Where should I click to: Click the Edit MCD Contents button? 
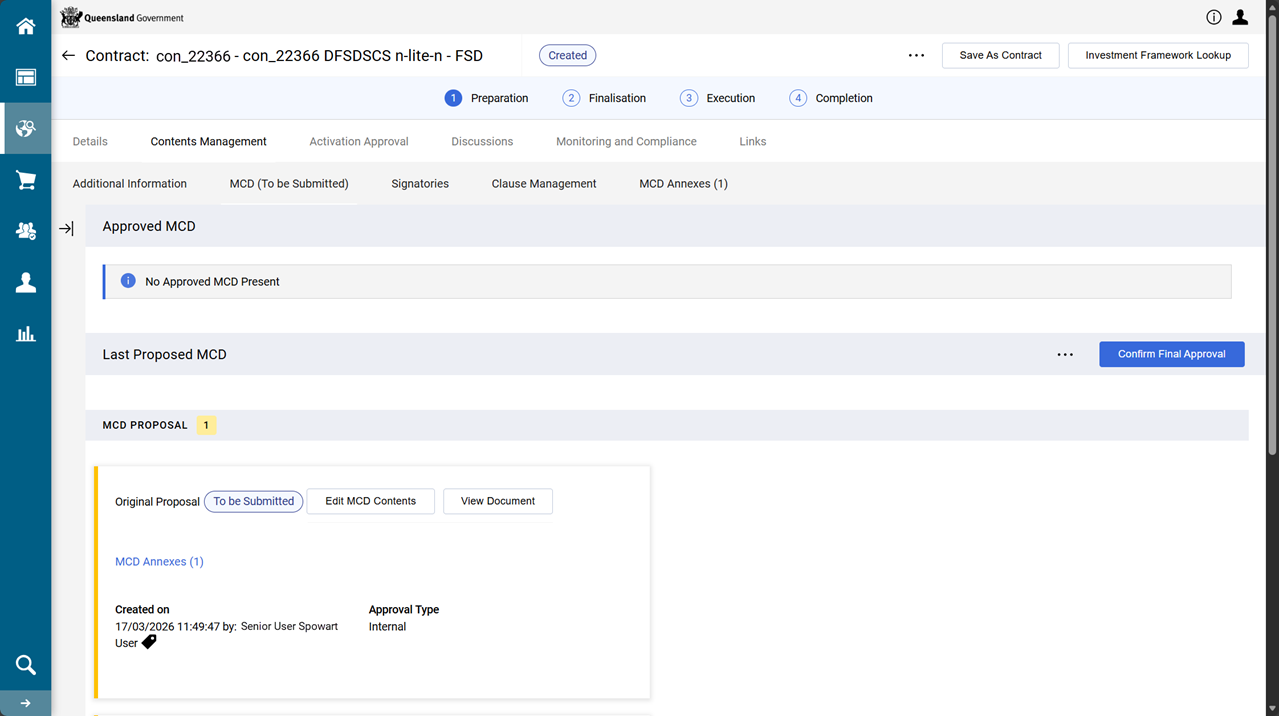coord(370,501)
